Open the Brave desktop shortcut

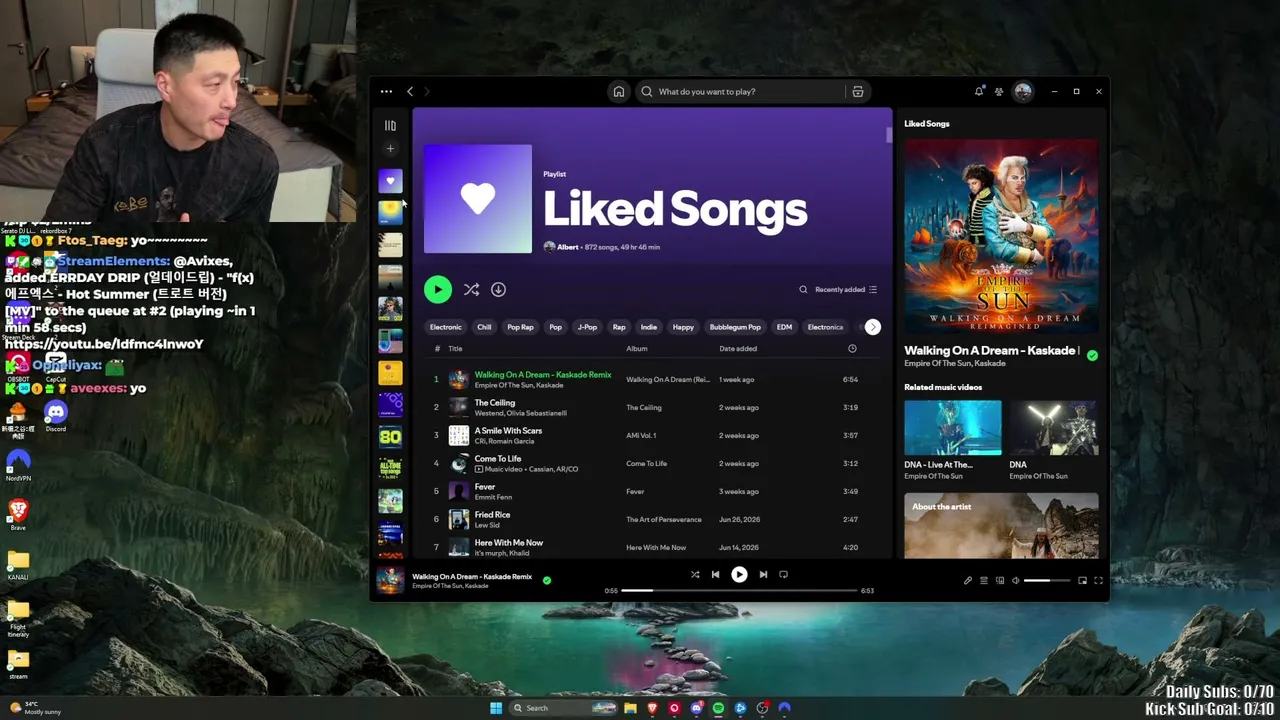click(18, 515)
